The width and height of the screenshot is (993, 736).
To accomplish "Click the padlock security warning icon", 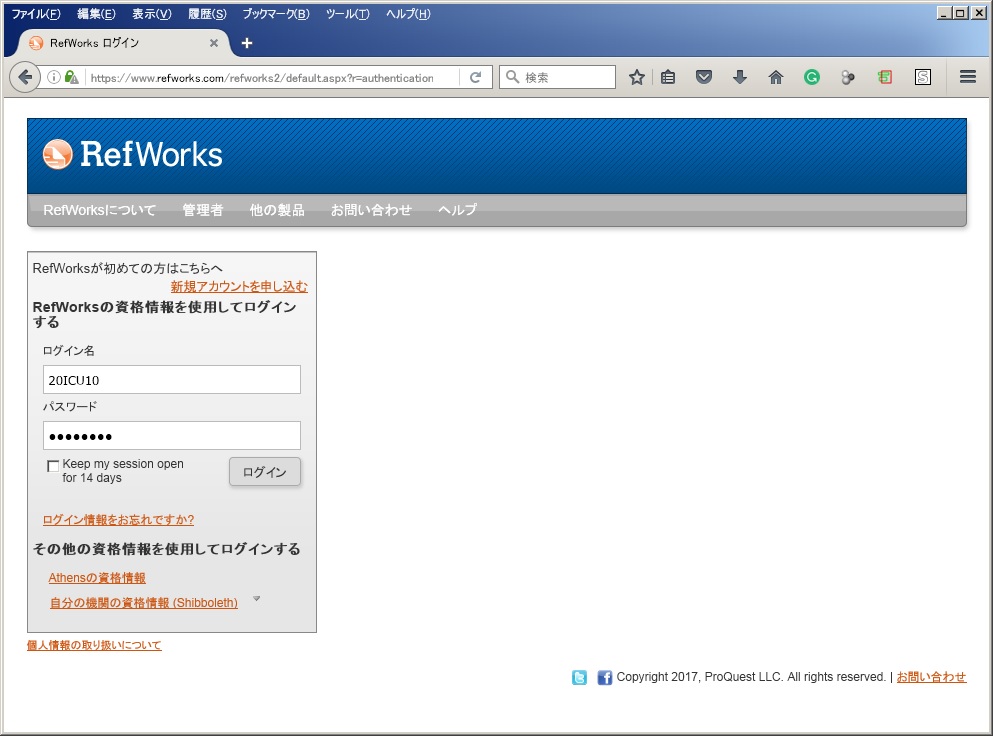I will point(72,77).
